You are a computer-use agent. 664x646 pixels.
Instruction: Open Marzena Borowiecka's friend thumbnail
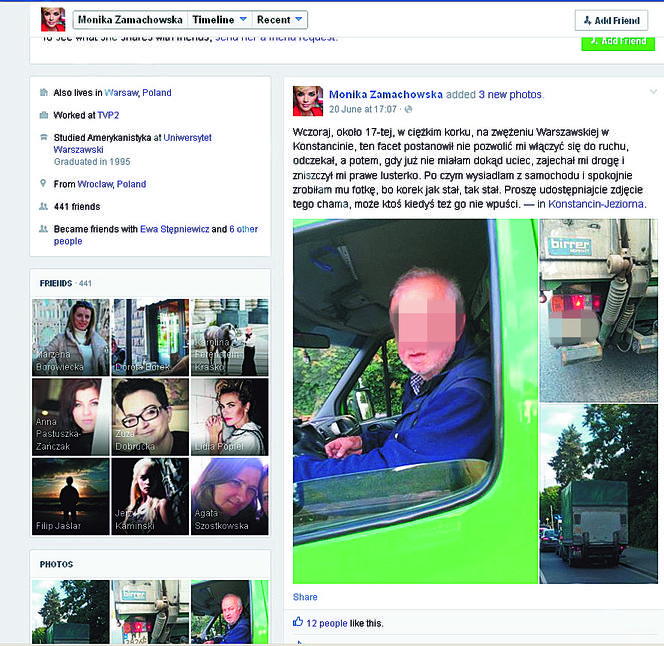coord(70,336)
